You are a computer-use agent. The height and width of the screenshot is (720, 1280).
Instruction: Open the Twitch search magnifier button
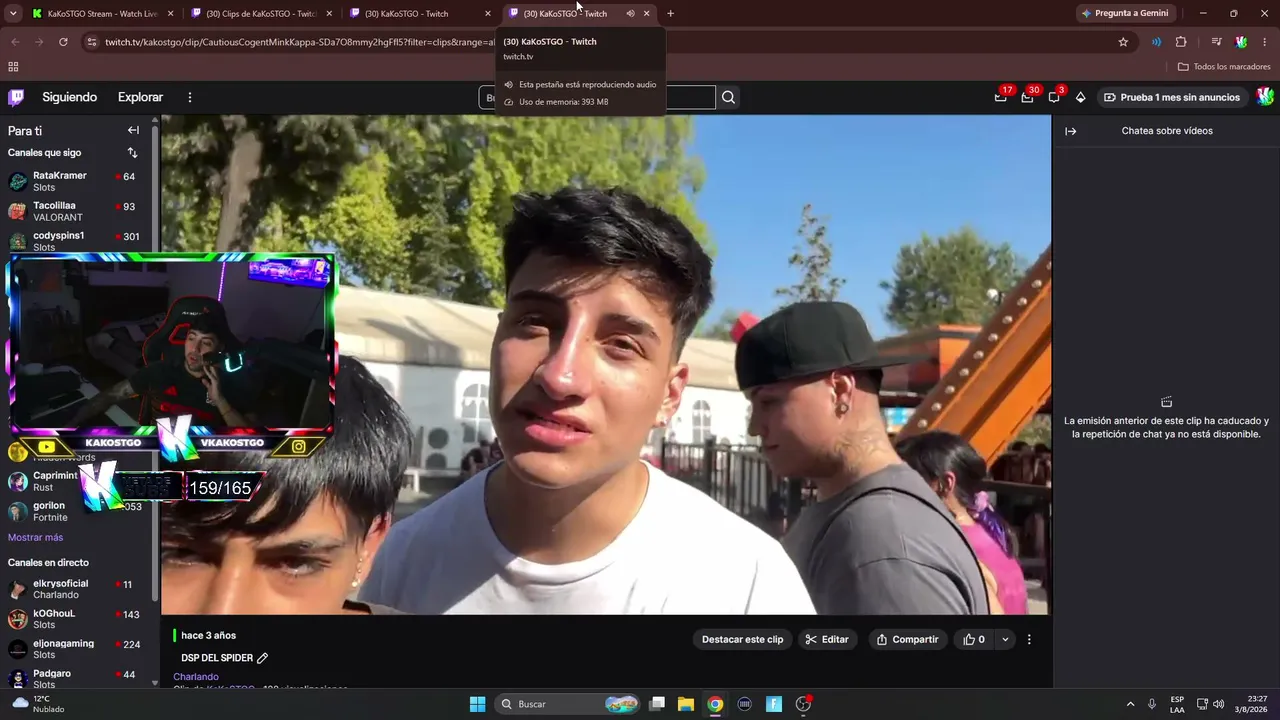coord(728,97)
